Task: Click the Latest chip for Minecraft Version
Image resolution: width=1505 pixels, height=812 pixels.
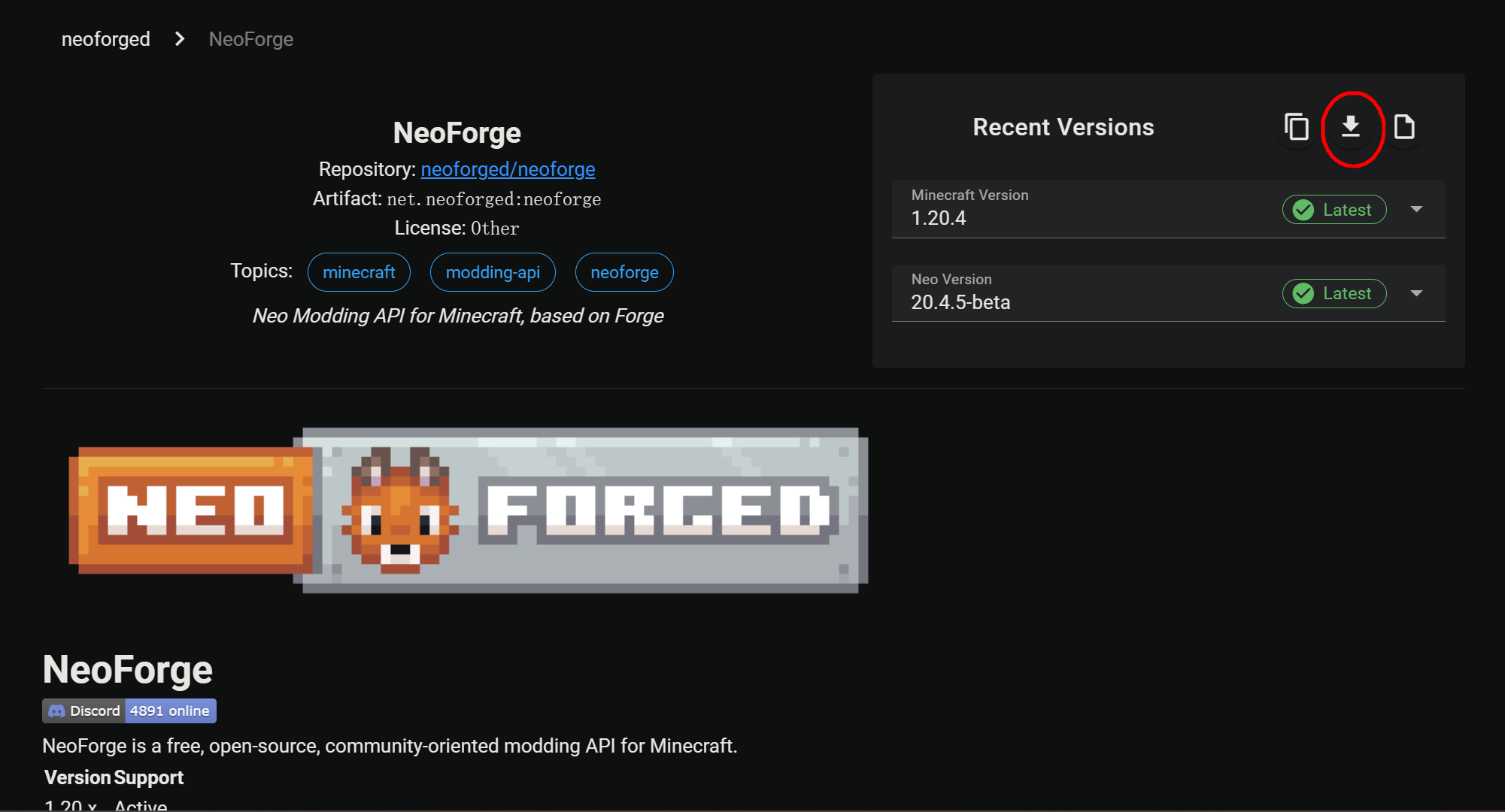Action: [x=1334, y=210]
